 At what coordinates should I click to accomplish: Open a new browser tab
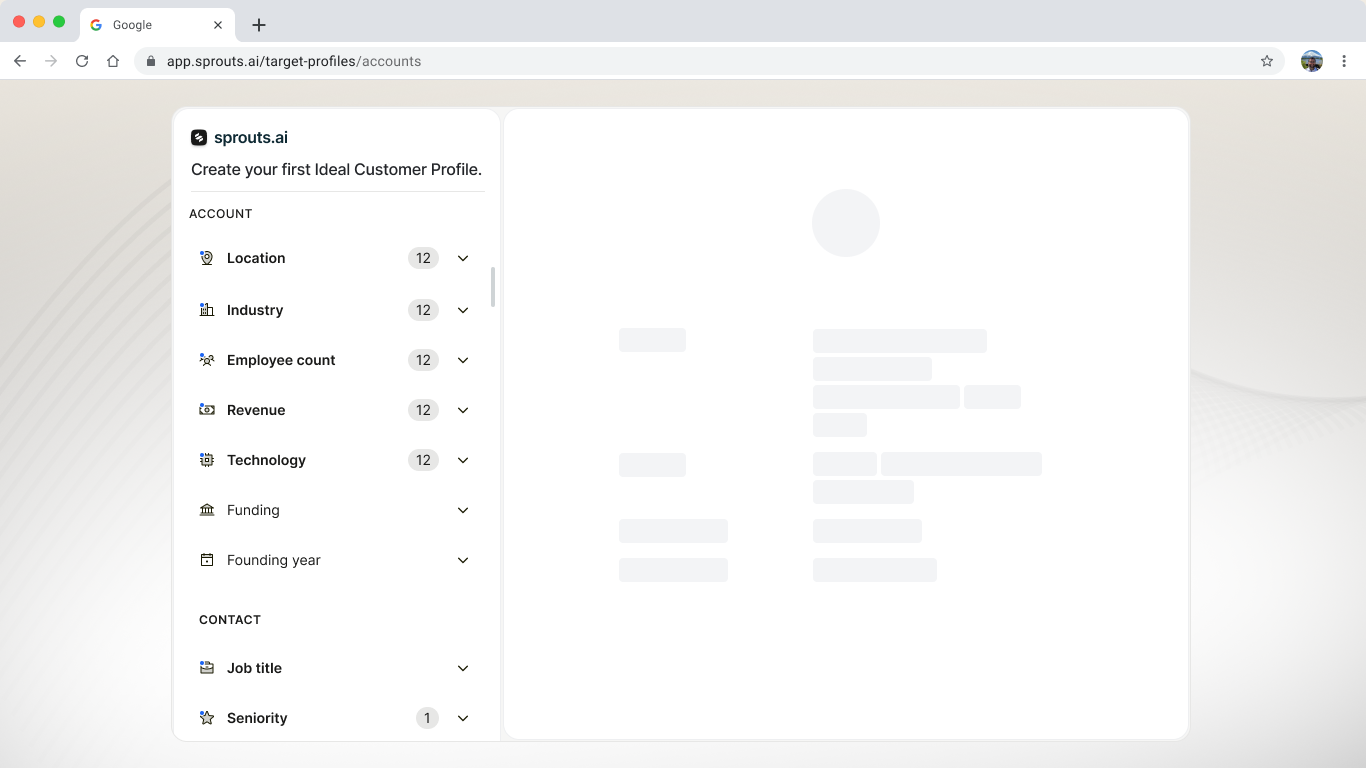coord(259,25)
